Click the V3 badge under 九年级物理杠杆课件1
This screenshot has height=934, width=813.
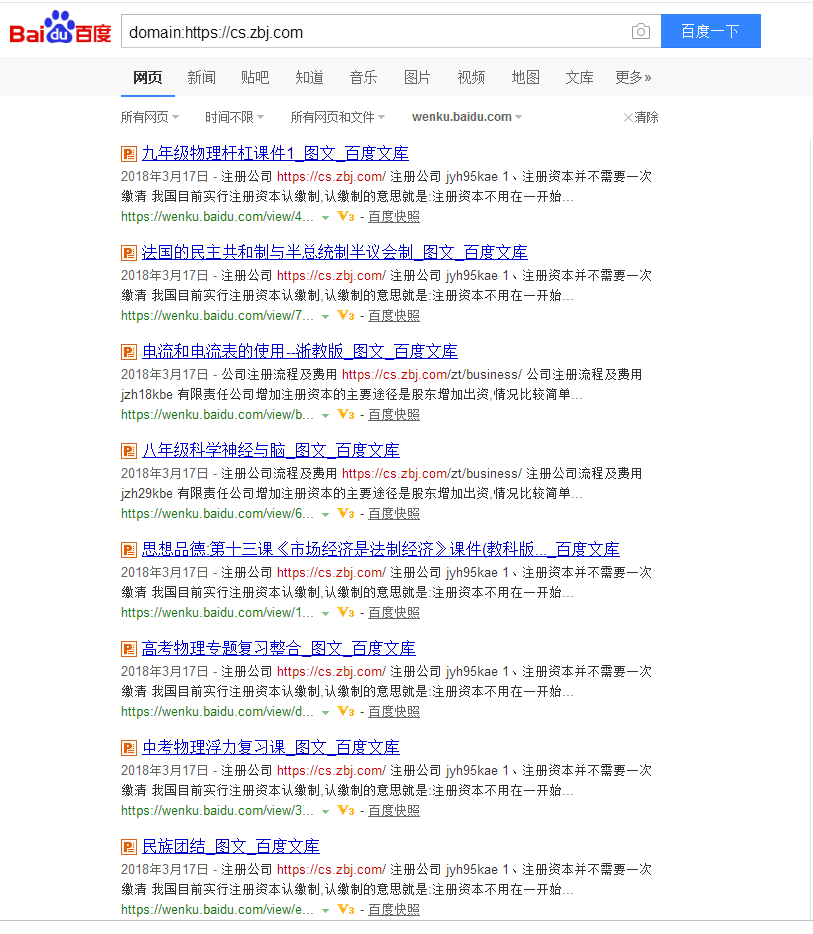(x=346, y=216)
